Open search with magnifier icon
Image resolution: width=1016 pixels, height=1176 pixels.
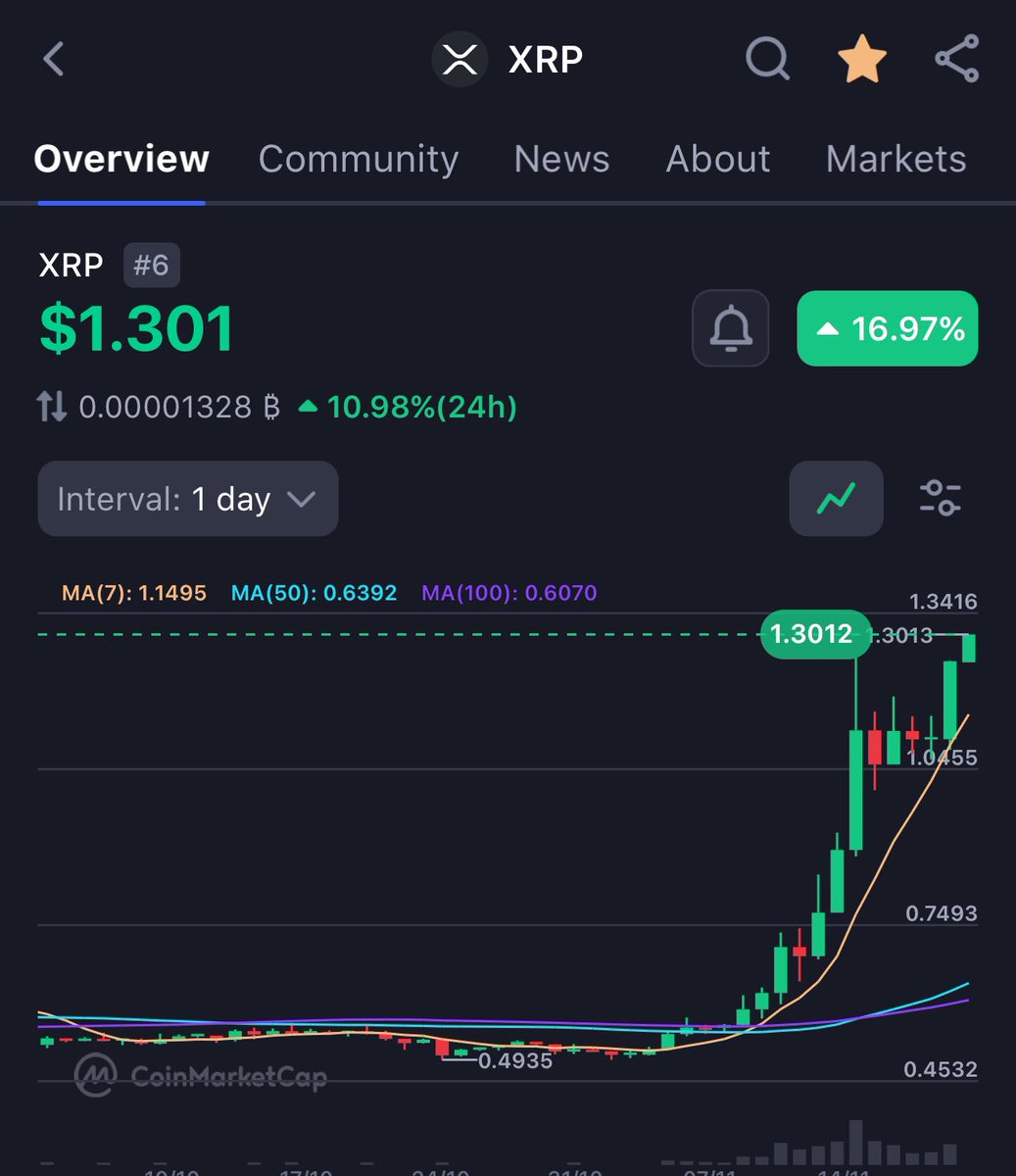[x=767, y=59]
